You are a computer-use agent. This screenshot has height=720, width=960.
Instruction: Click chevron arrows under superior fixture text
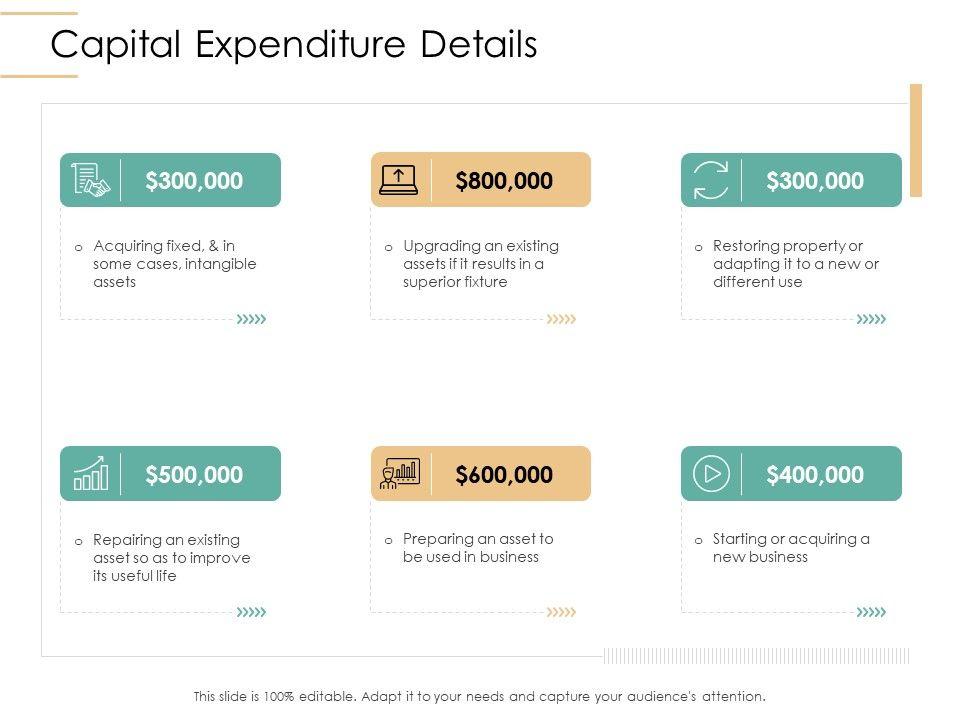562,319
